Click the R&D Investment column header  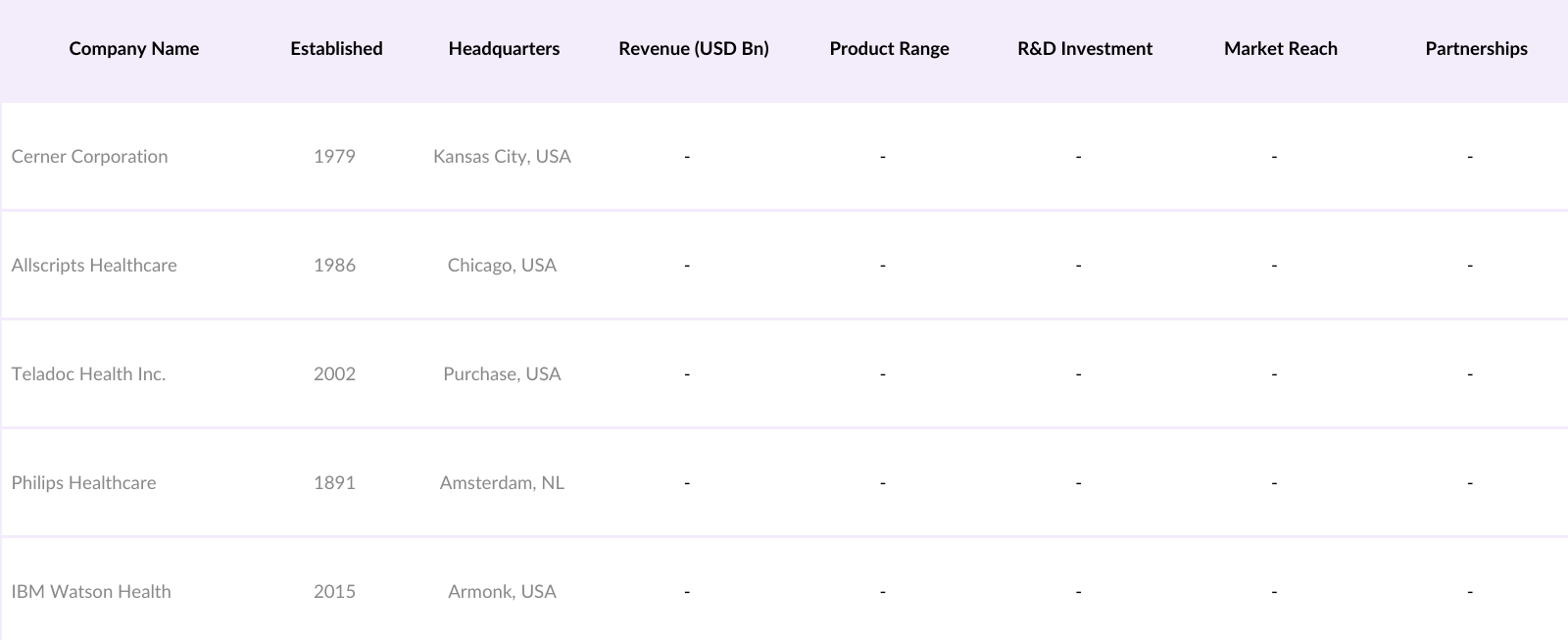tap(1085, 49)
